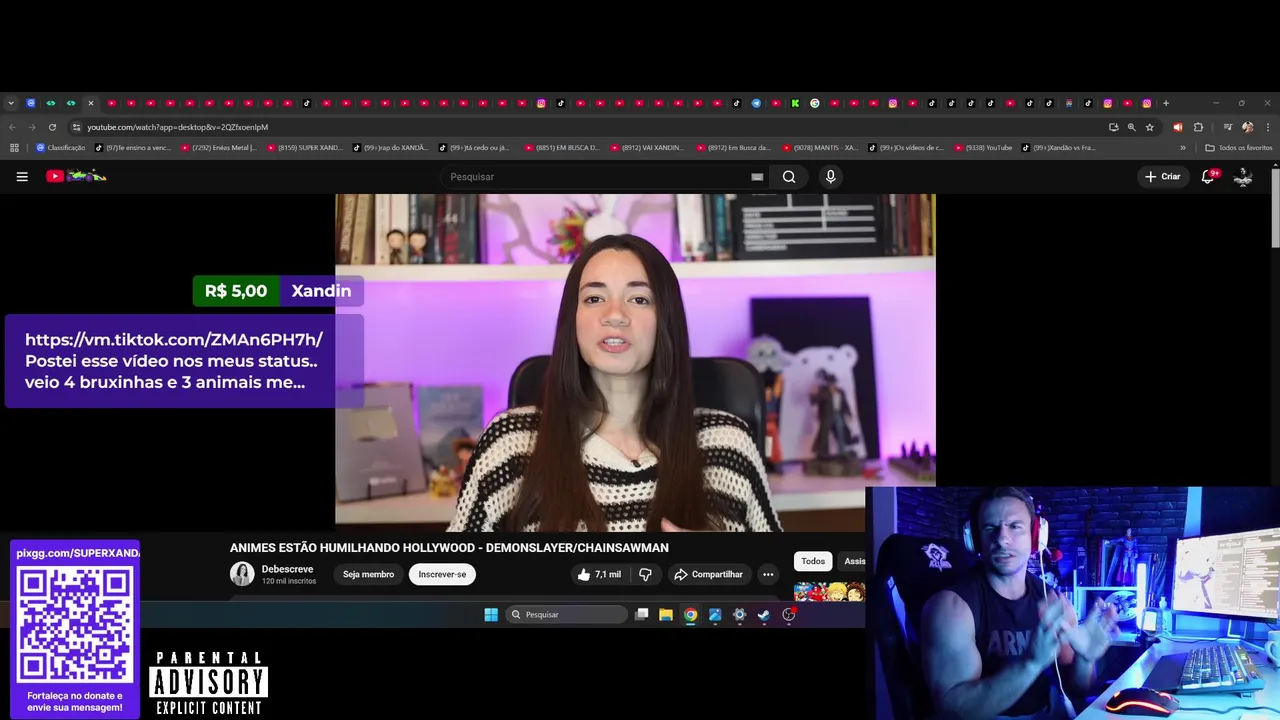View site information icon beside the URL
Screen dimensions: 1280x720
pos(76,127)
